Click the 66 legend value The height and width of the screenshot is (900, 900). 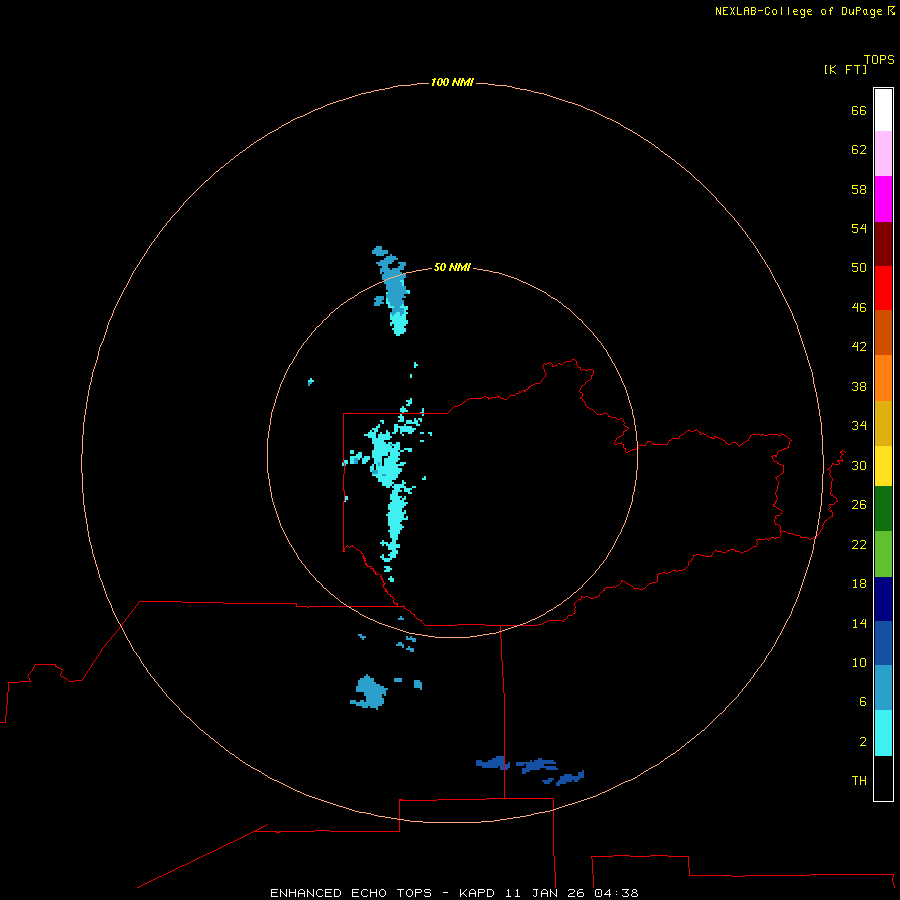859,110
